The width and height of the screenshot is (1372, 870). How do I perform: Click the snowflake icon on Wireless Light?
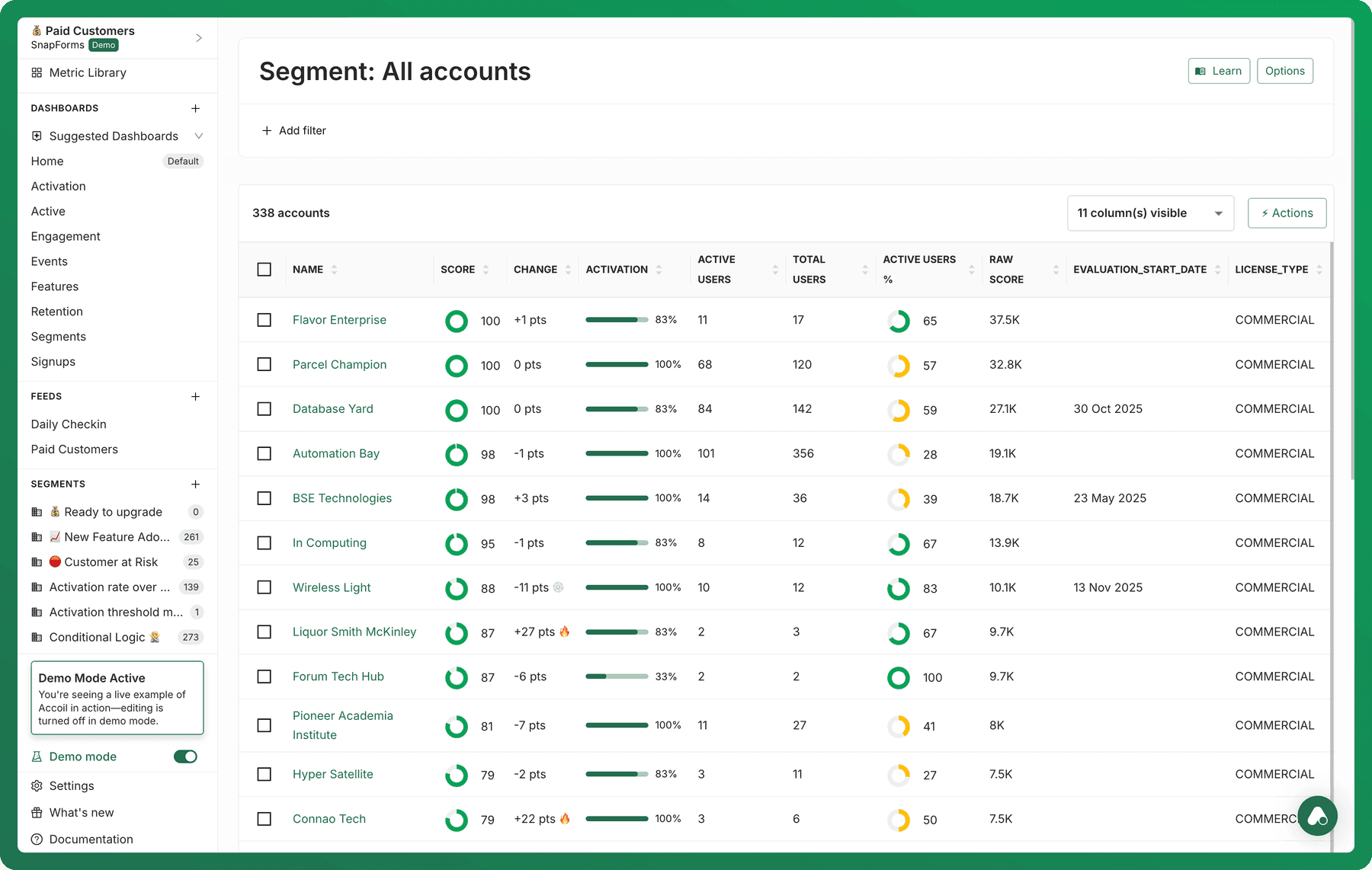pyautogui.click(x=558, y=587)
